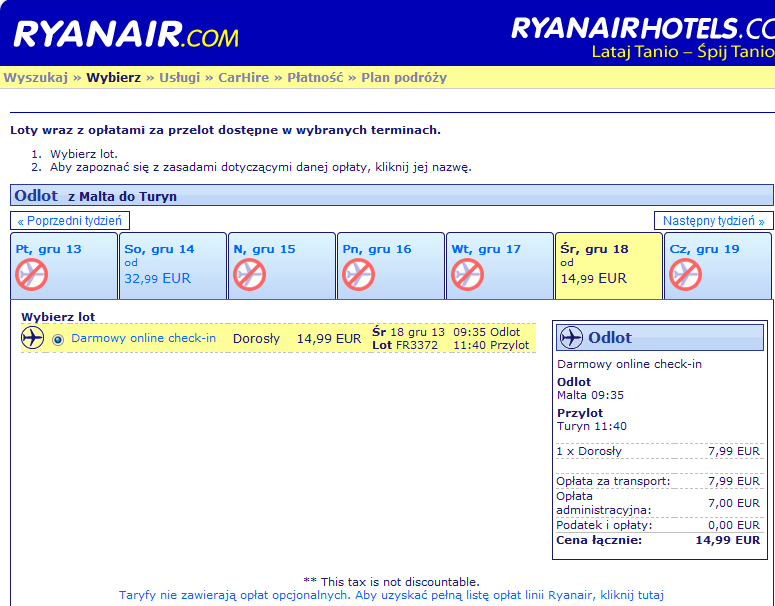Open Darmowy online check-in link in flight row
This screenshot has width=775, height=606.
(144, 338)
